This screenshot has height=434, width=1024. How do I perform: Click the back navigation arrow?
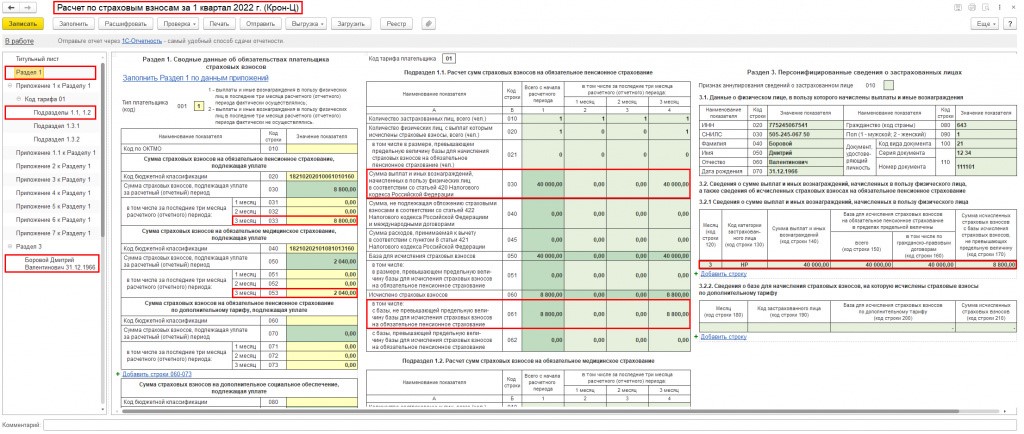9,7
